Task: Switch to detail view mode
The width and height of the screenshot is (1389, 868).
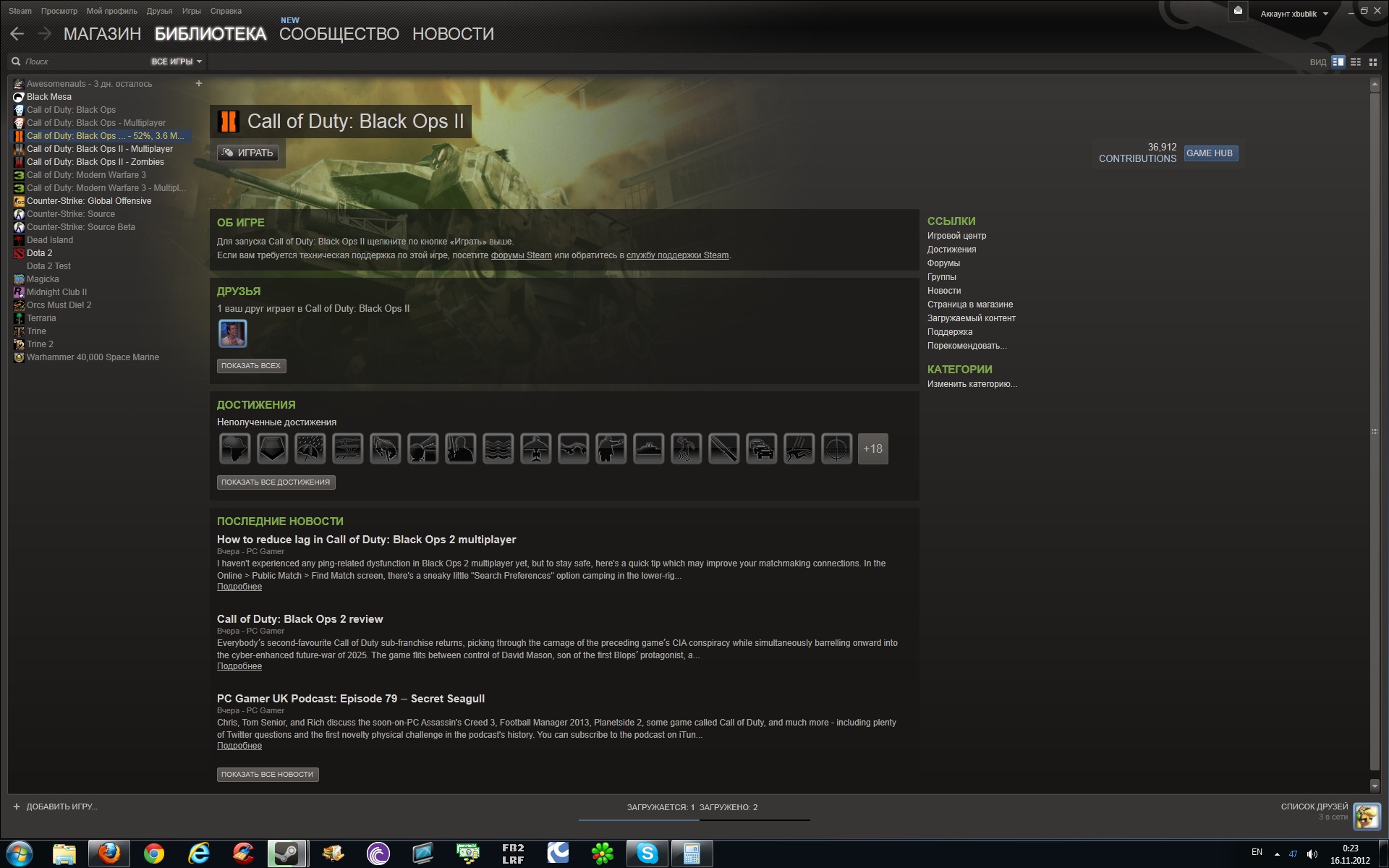Action: 1338,62
